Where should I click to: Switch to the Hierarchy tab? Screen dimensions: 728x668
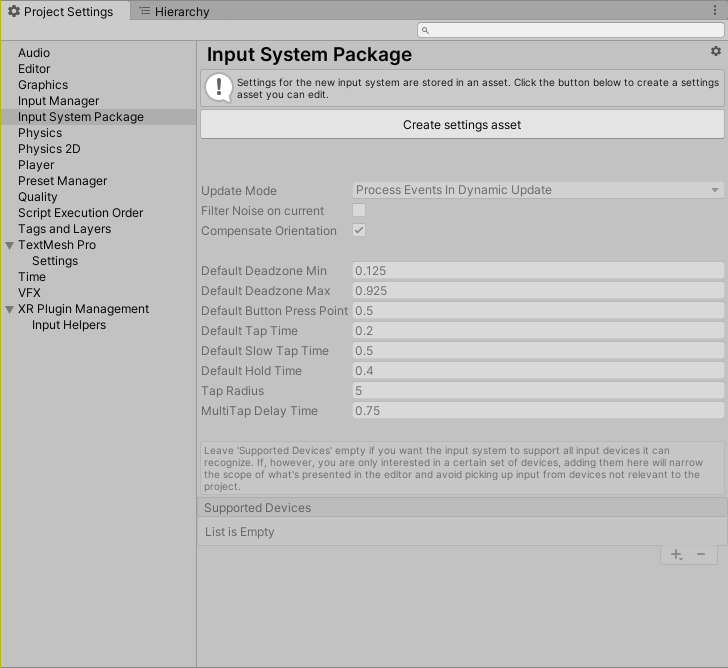(175, 12)
